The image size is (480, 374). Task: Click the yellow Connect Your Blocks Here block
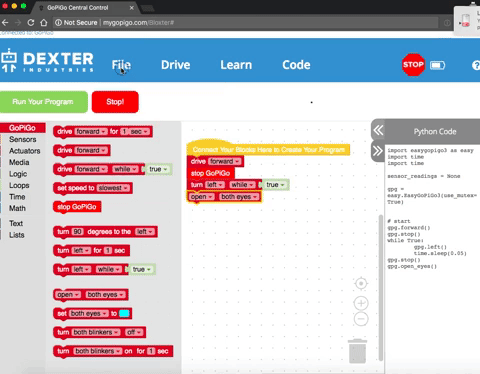coord(268,149)
